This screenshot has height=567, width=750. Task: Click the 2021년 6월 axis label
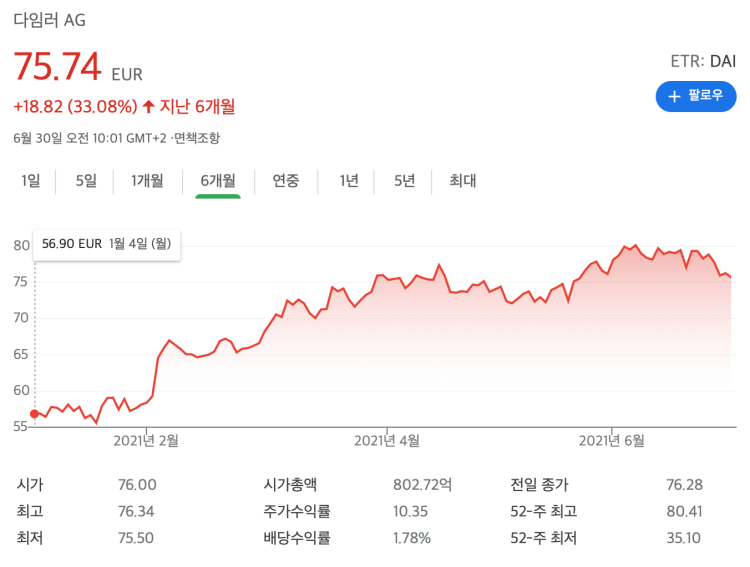(x=611, y=441)
